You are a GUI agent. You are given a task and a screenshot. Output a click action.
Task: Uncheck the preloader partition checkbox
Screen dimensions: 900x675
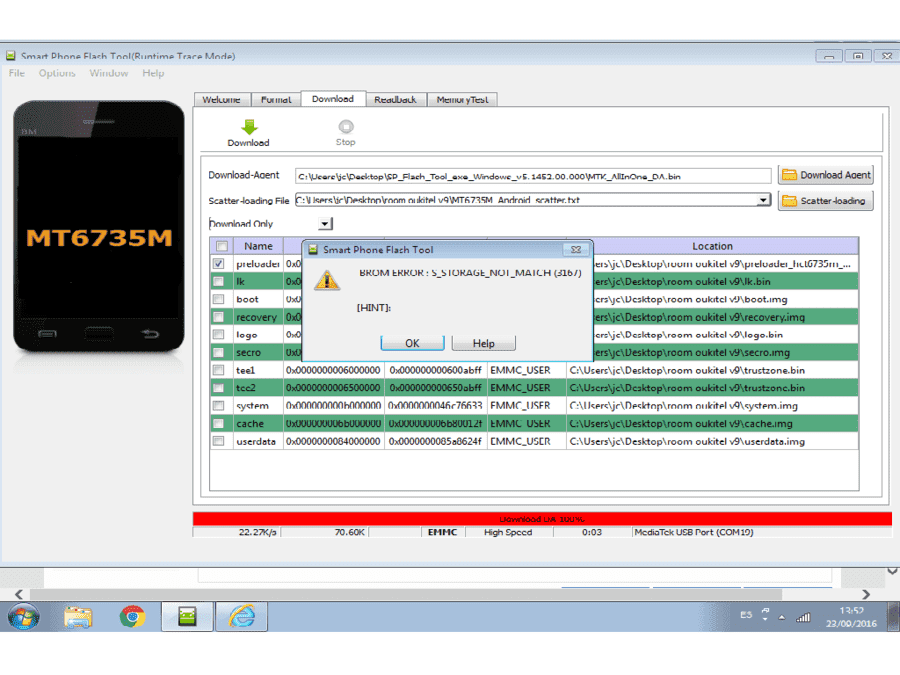coord(219,263)
